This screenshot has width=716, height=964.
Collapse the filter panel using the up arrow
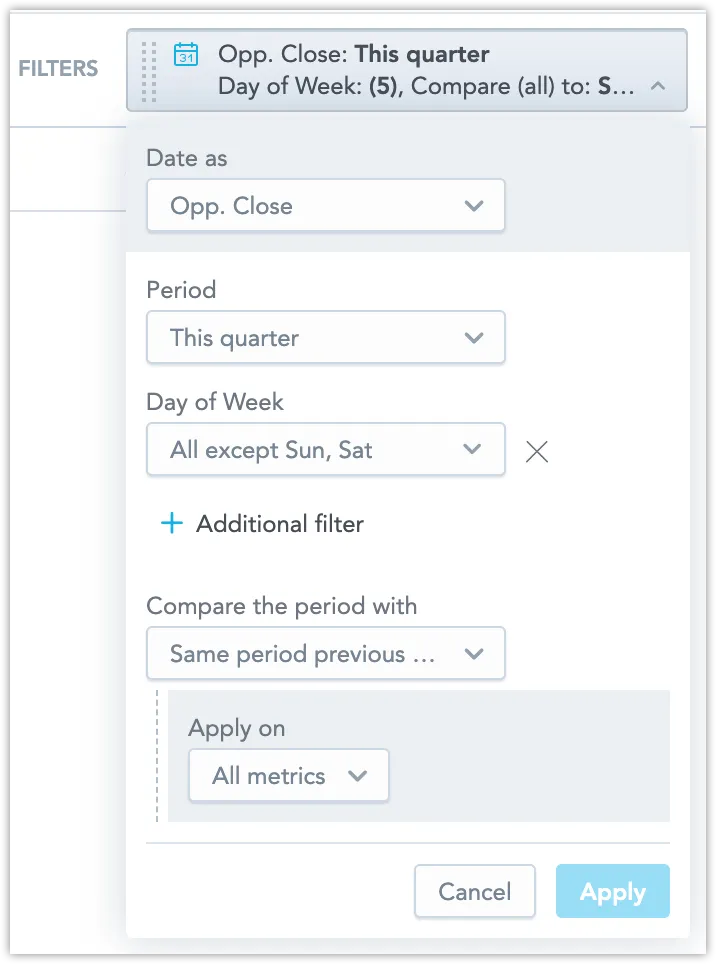point(659,86)
